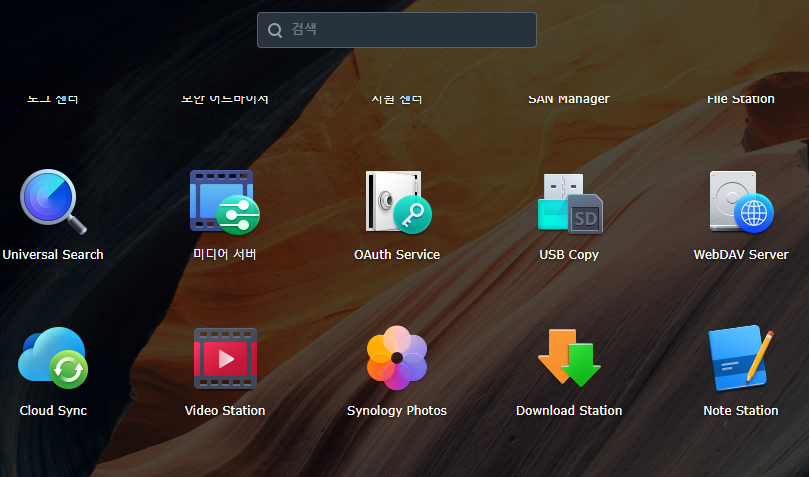Click the 'File Station' label at top
Viewport: 809px width, 477px height.
coord(741,98)
